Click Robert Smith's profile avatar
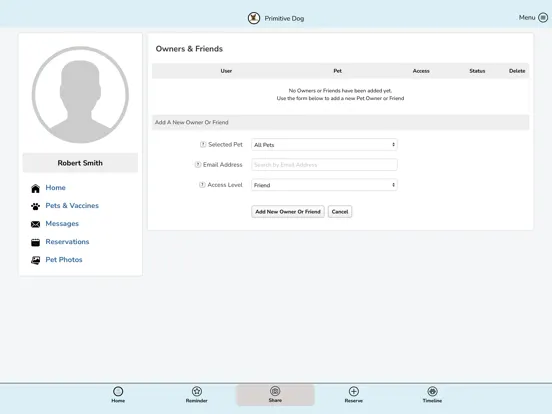This screenshot has height=414, width=552. coord(80,95)
